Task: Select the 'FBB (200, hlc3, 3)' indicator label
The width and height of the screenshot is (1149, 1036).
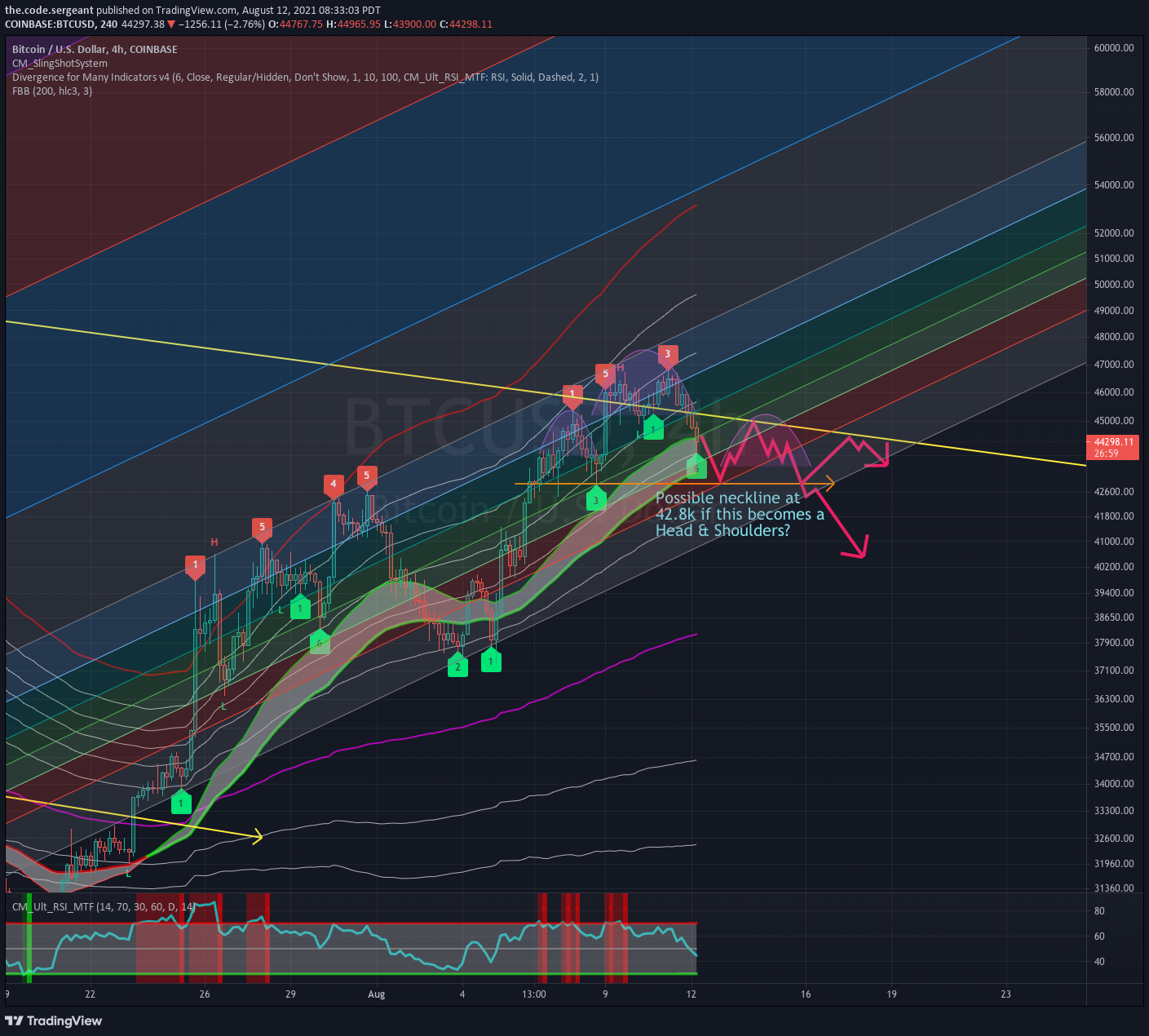Action: tap(52, 91)
